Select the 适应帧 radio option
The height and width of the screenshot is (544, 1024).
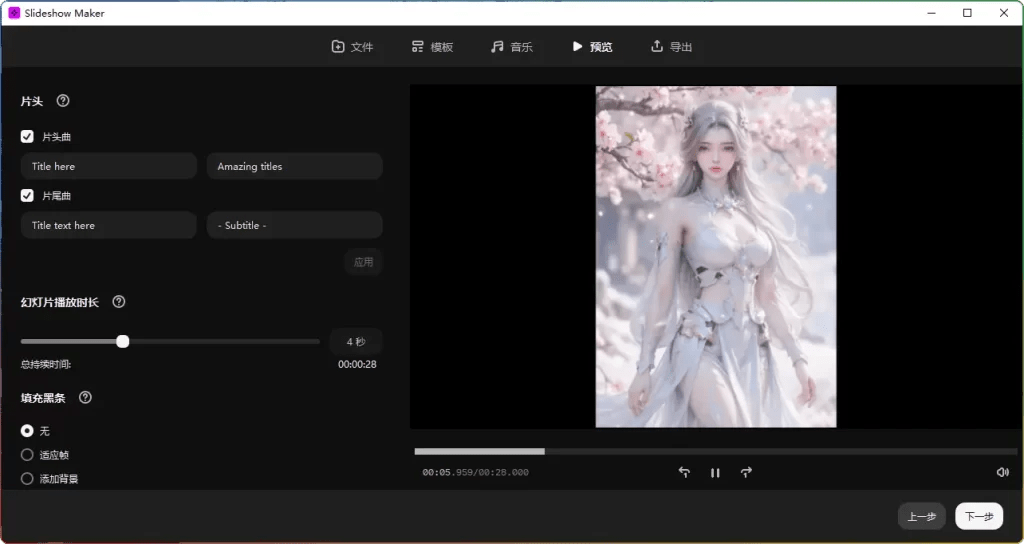pos(27,455)
